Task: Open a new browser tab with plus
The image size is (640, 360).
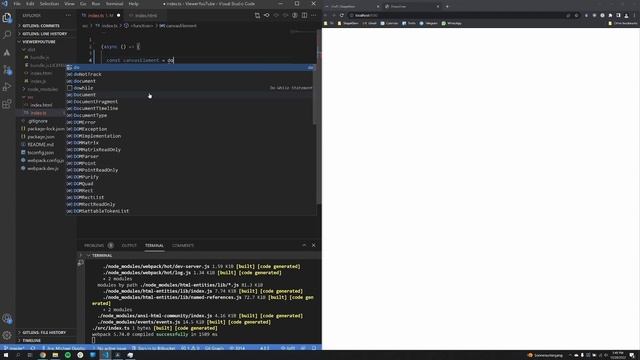Action: [x=447, y=7]
